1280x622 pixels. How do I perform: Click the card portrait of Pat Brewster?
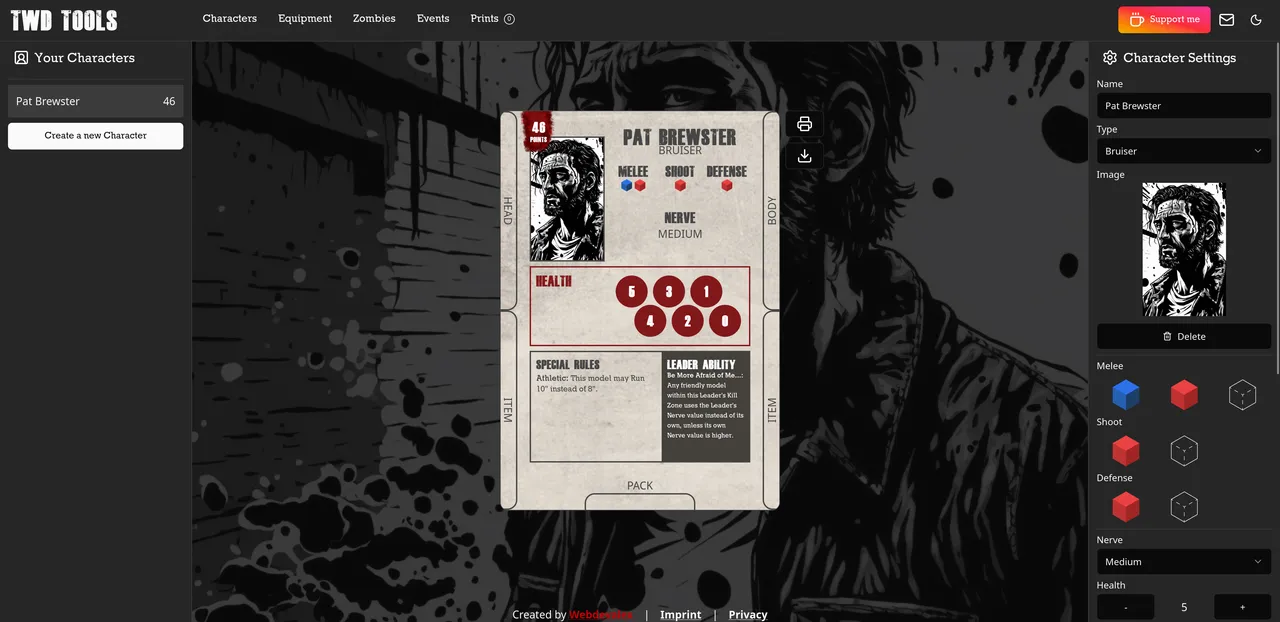pos(567,199)
